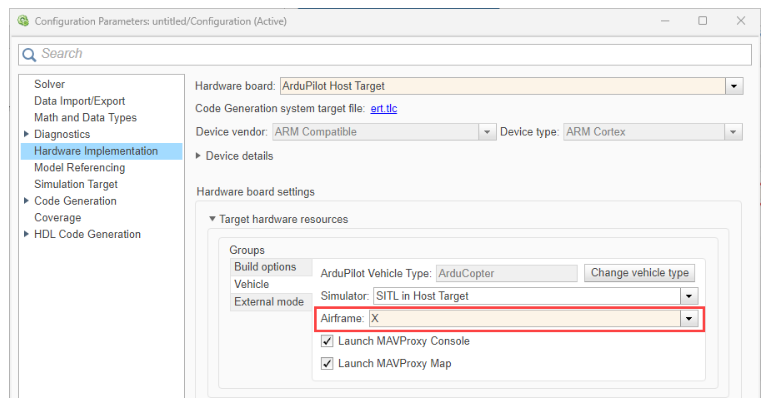Click the Change vehicle type button
Viewport: 780px width, 412px height.
tap(639, 273)
